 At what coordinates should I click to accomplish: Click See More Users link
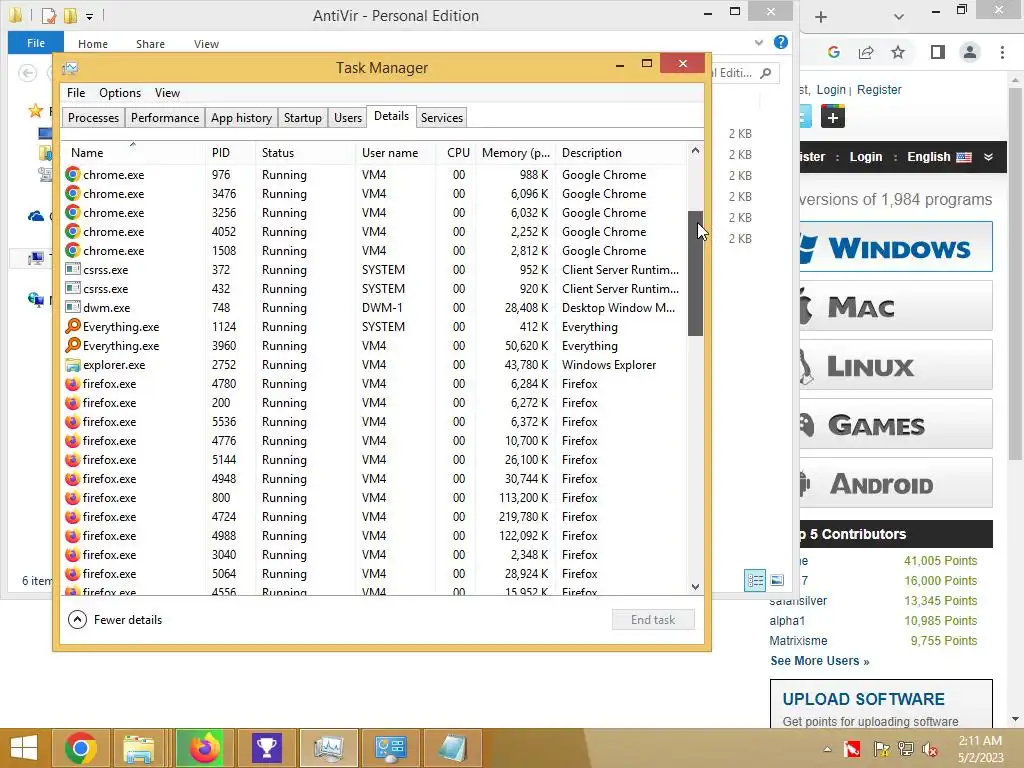pos(820,661)
